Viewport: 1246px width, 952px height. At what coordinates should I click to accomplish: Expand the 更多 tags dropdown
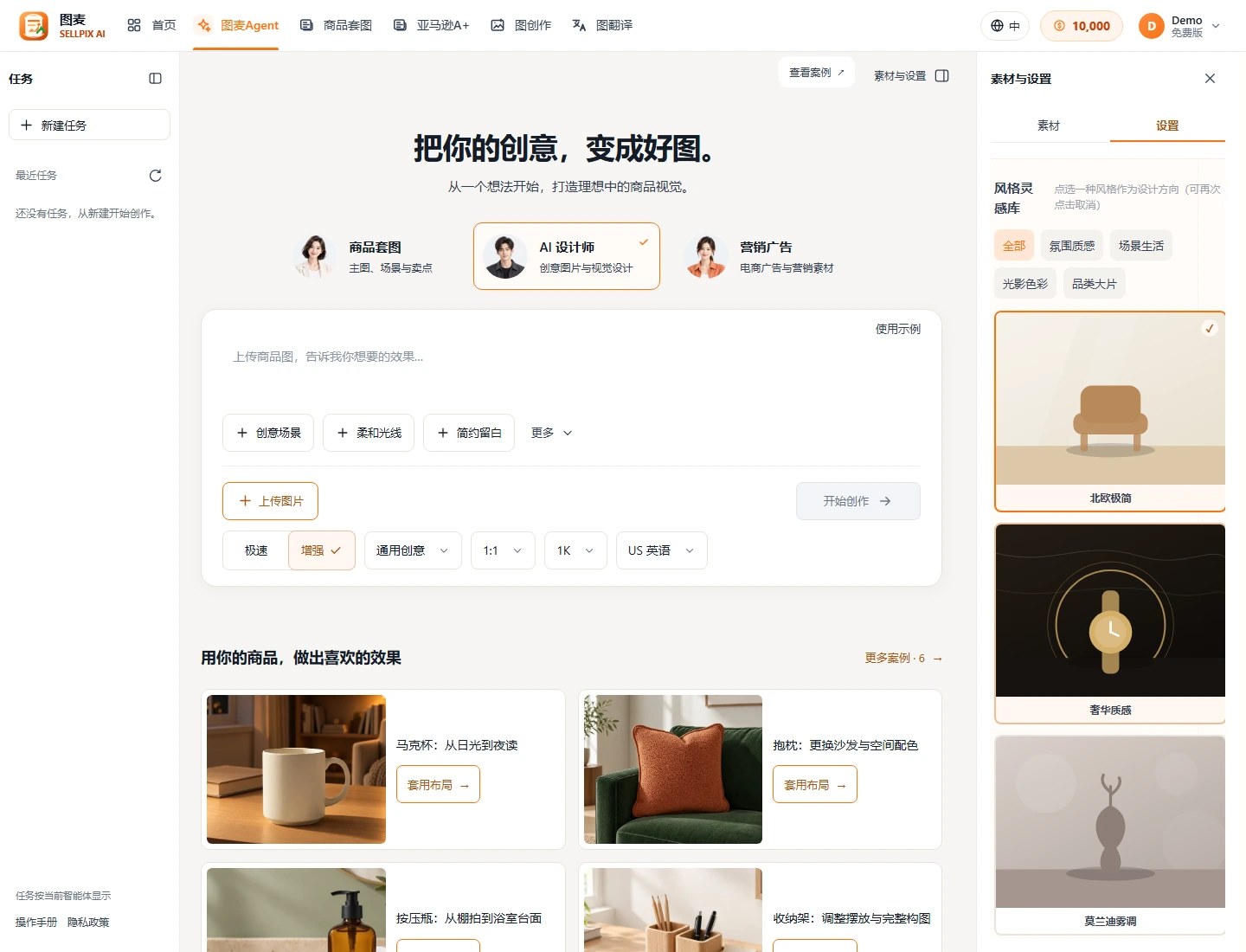pyautogui.click(x=552, y=433)
